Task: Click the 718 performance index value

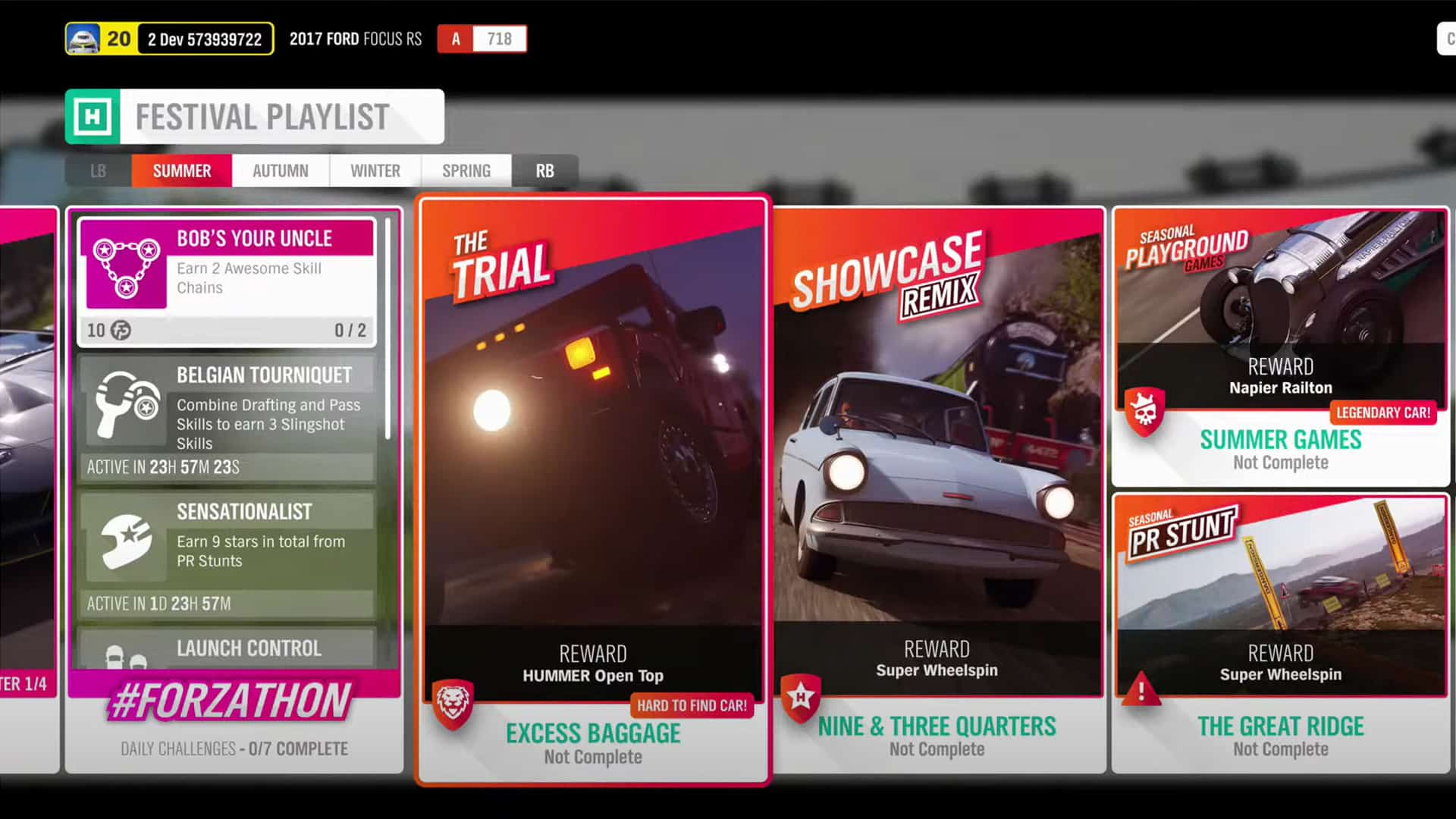Action: point(499,39)
